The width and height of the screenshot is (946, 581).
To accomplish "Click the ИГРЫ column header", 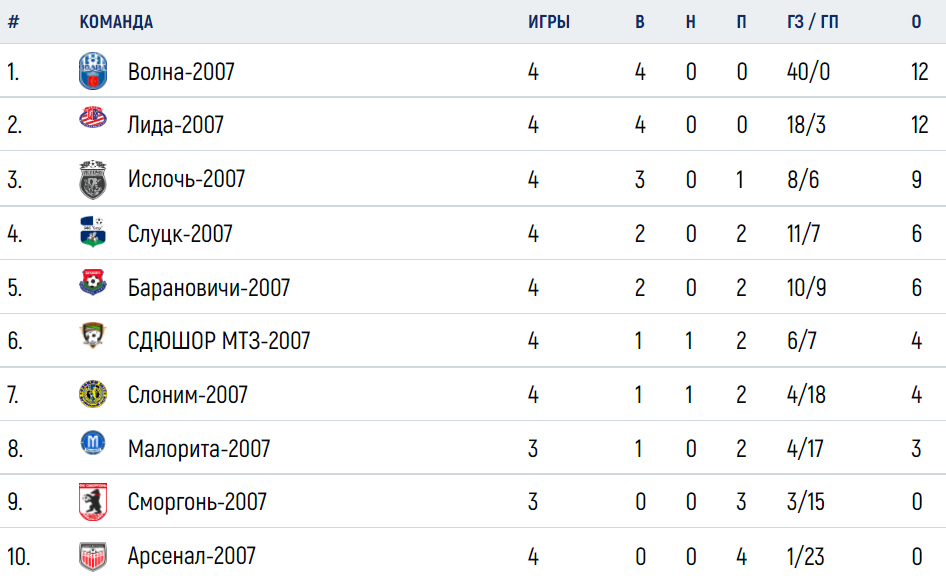I will (549, 22).
